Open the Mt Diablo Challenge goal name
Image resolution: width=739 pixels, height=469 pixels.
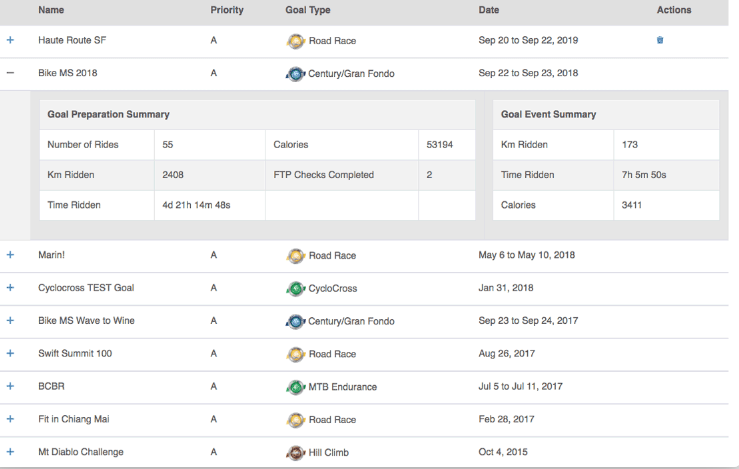click(81, 452)
